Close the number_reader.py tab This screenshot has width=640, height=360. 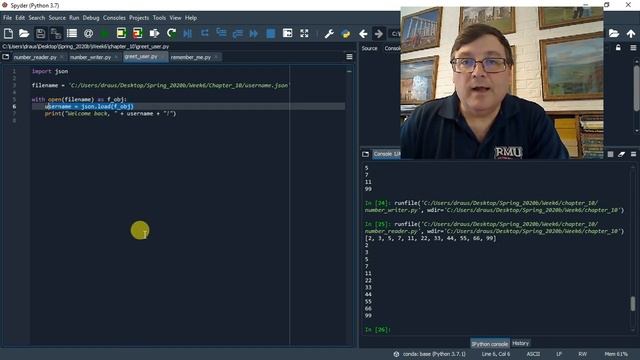(61, 57)
